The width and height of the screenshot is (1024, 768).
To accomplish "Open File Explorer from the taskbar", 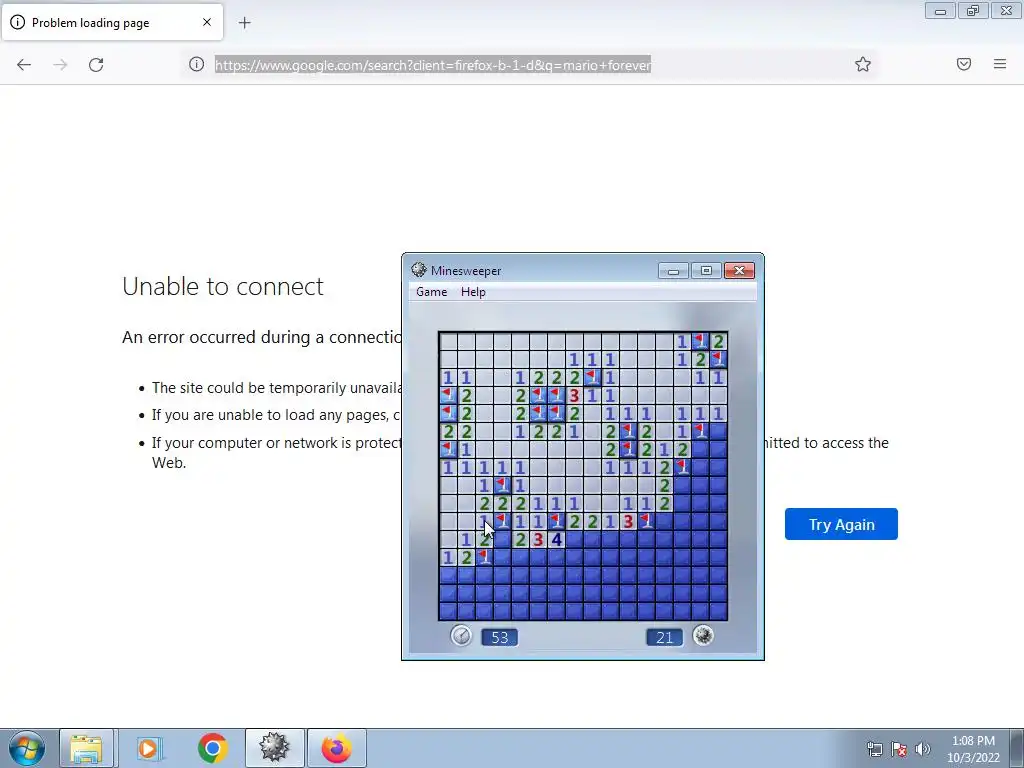I will click(x=87, y=748).
